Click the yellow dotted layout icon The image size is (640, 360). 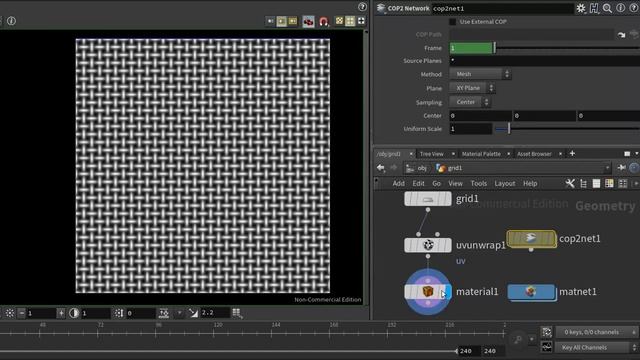339,21
